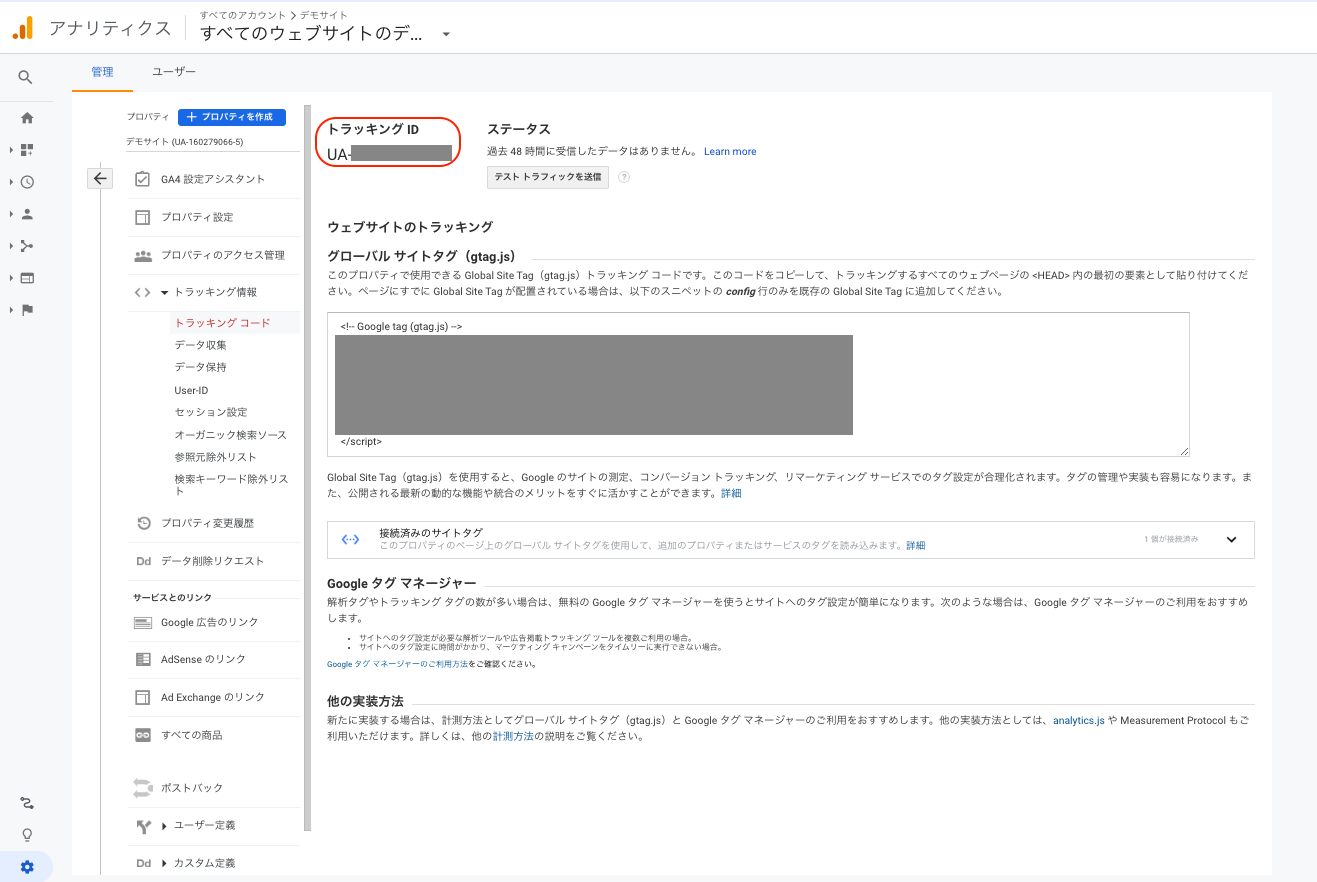Click プロパティを作成 button
Image resolution: width=1317 pixels, height=882 pixels.
(232, 117)
